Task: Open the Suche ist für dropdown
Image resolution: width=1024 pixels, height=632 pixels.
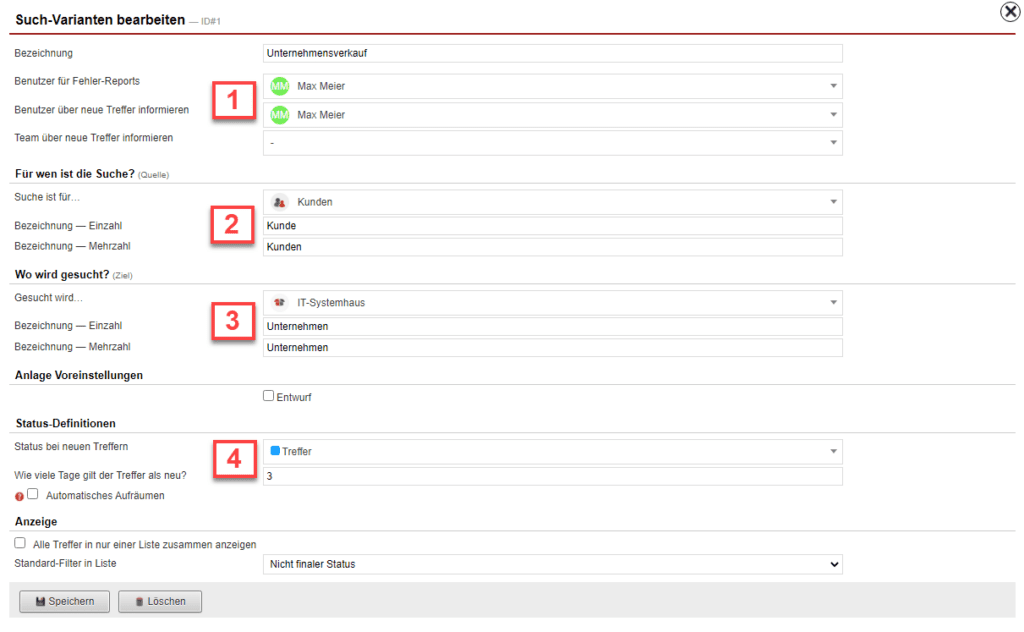Action: click(833, 202)
